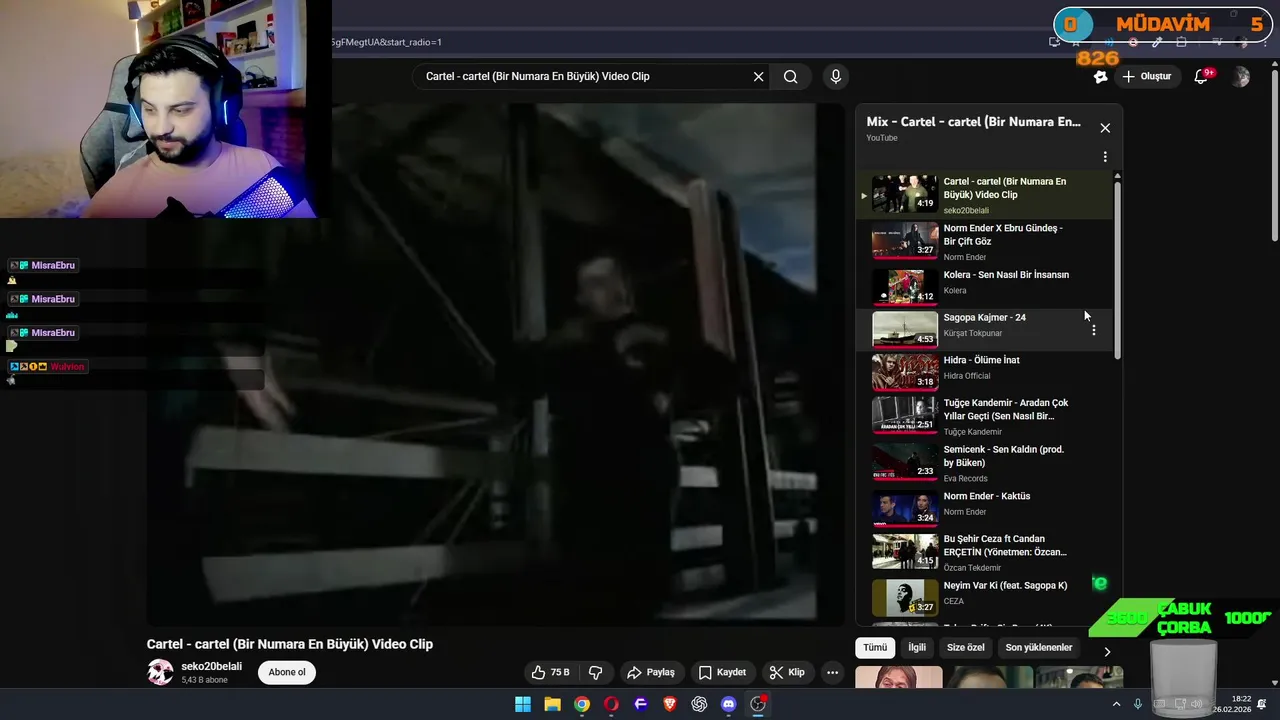Select the Tümü filter chip

(x=875, y=648)
